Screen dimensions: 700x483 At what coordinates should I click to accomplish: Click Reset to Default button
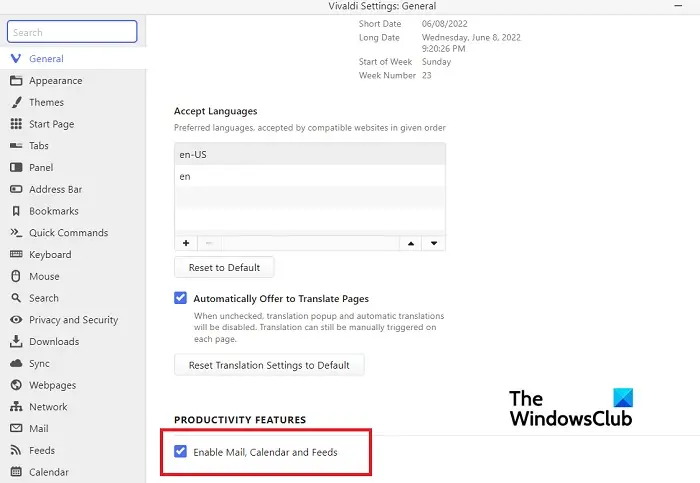[x=224, y=267]
